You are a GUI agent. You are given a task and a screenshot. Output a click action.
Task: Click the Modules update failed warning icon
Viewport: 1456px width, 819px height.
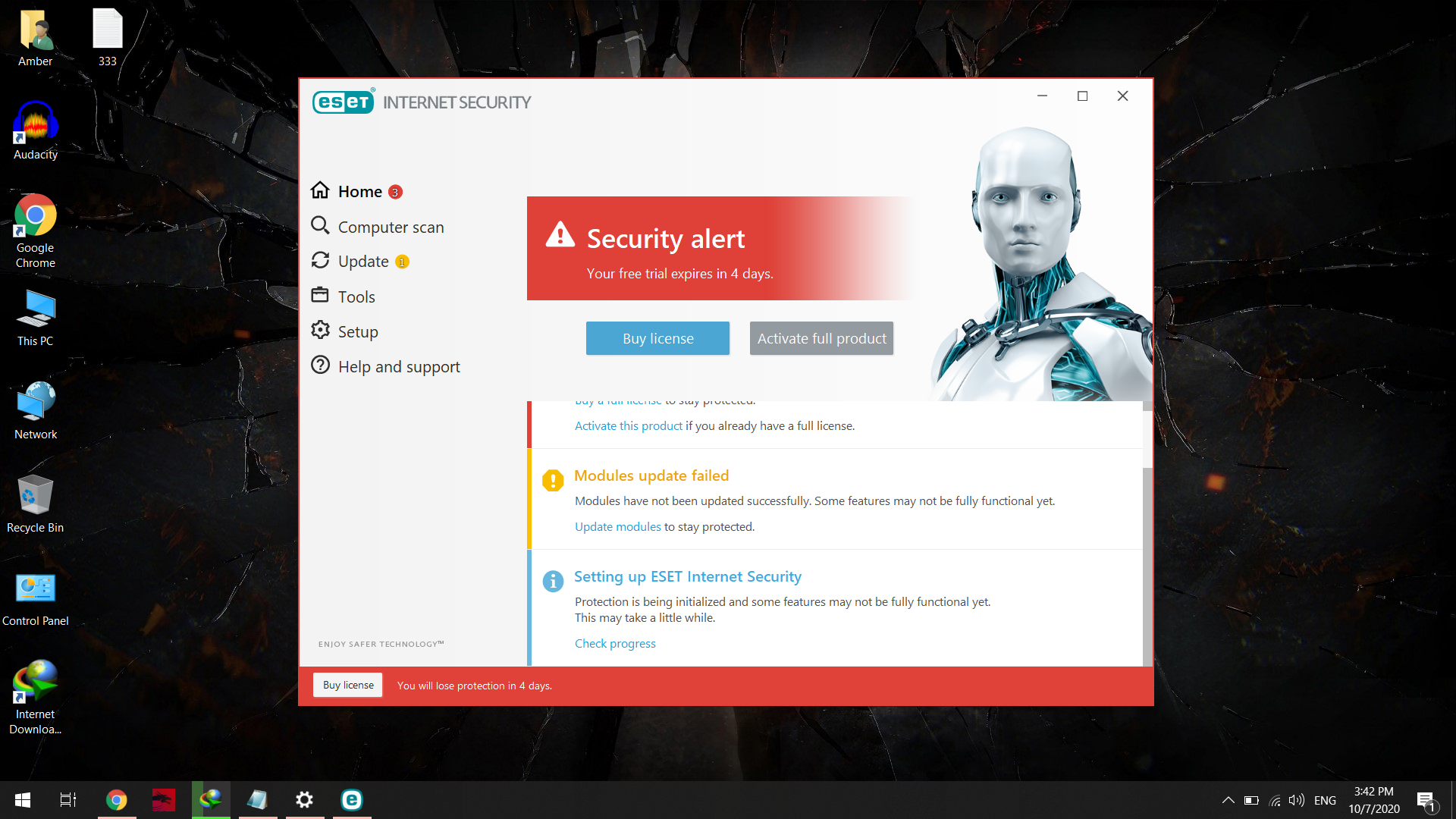(x=553, y=480)
